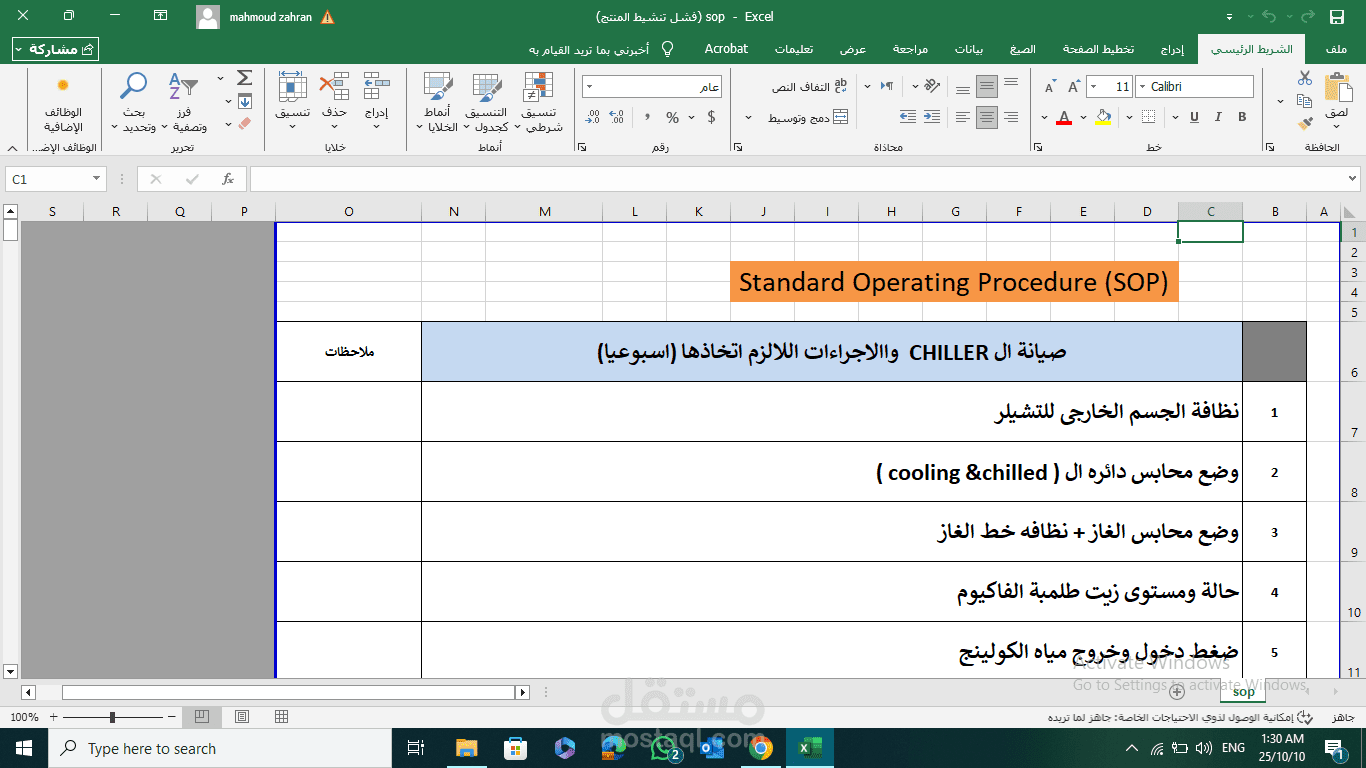Open the font size 11 dropdown
The height and width of the screenshot is (768, 1366).
pyautogui.click(x=1093, y=87)
